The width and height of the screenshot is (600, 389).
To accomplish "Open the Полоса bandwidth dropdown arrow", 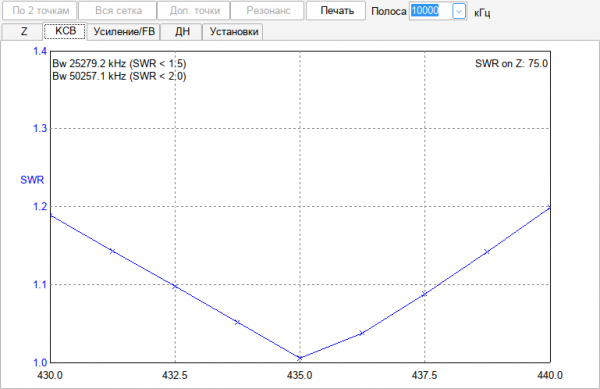I will click(x=459, y=11).
